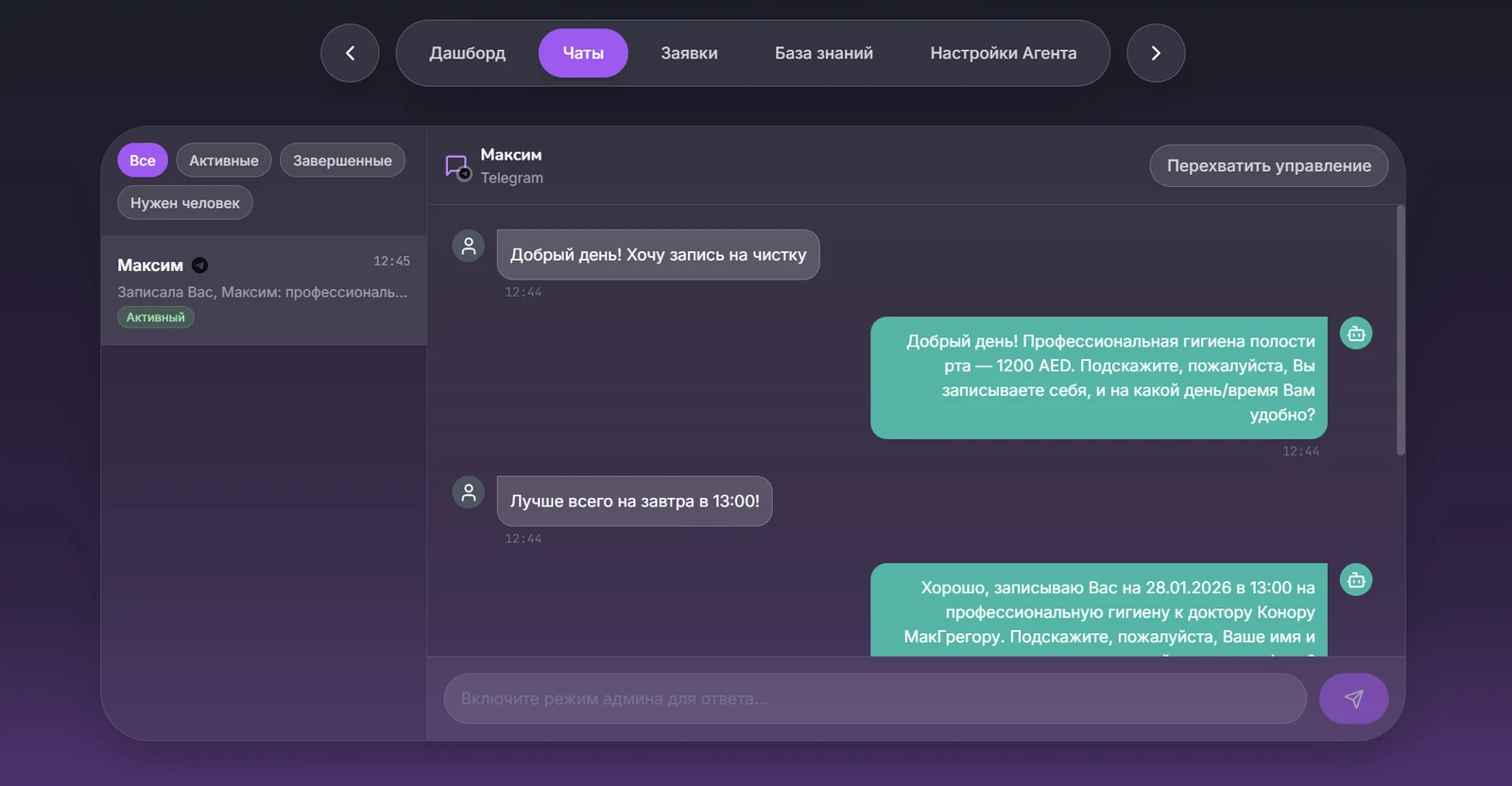Open the Заявки tab

689,53
